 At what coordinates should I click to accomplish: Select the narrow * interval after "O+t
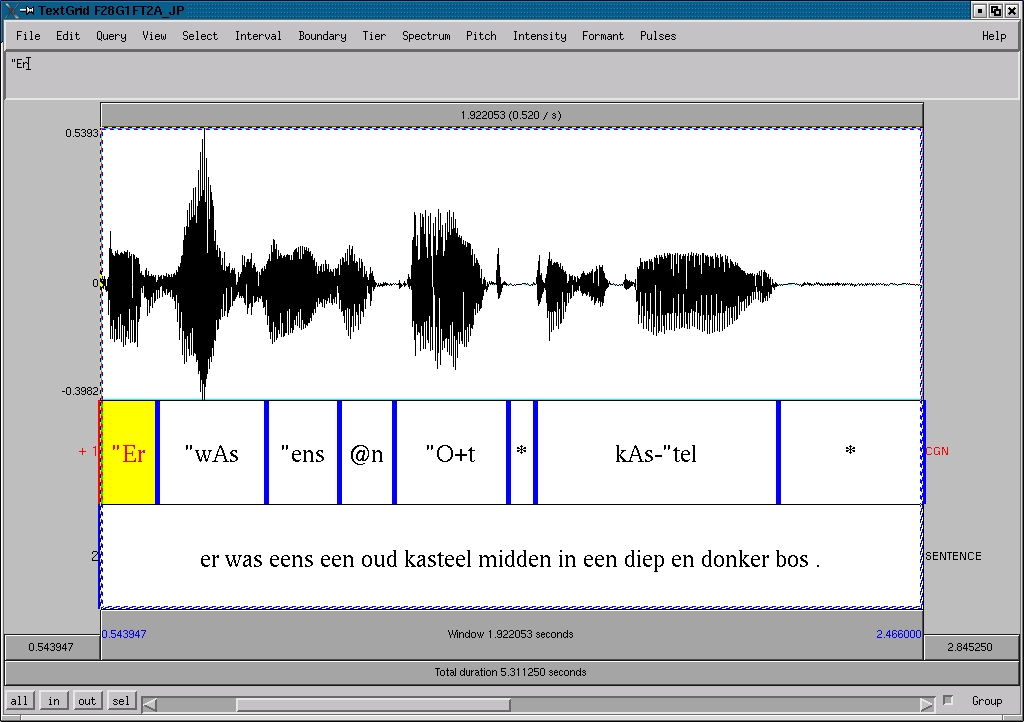[x=522, y=453]
